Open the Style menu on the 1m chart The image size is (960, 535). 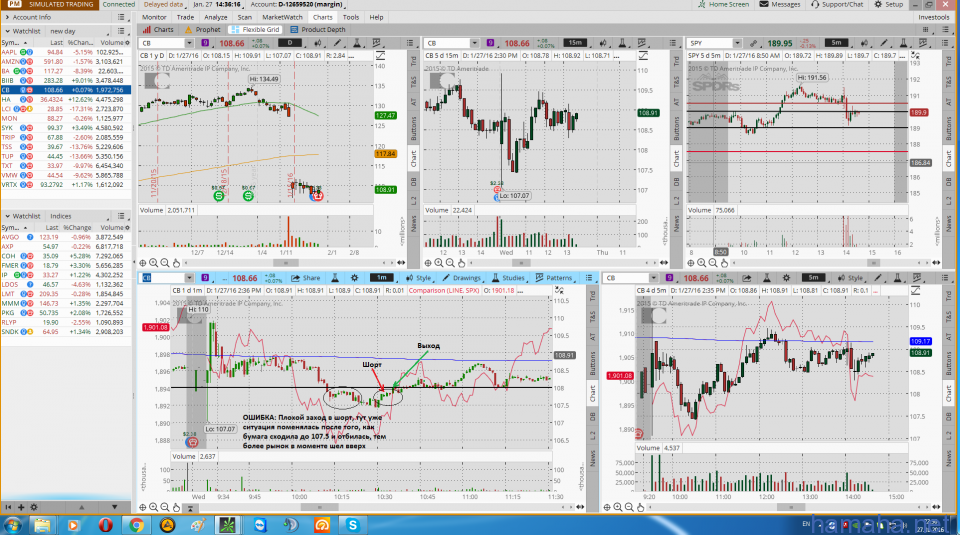pyautogui.click(x=418, y=278)
